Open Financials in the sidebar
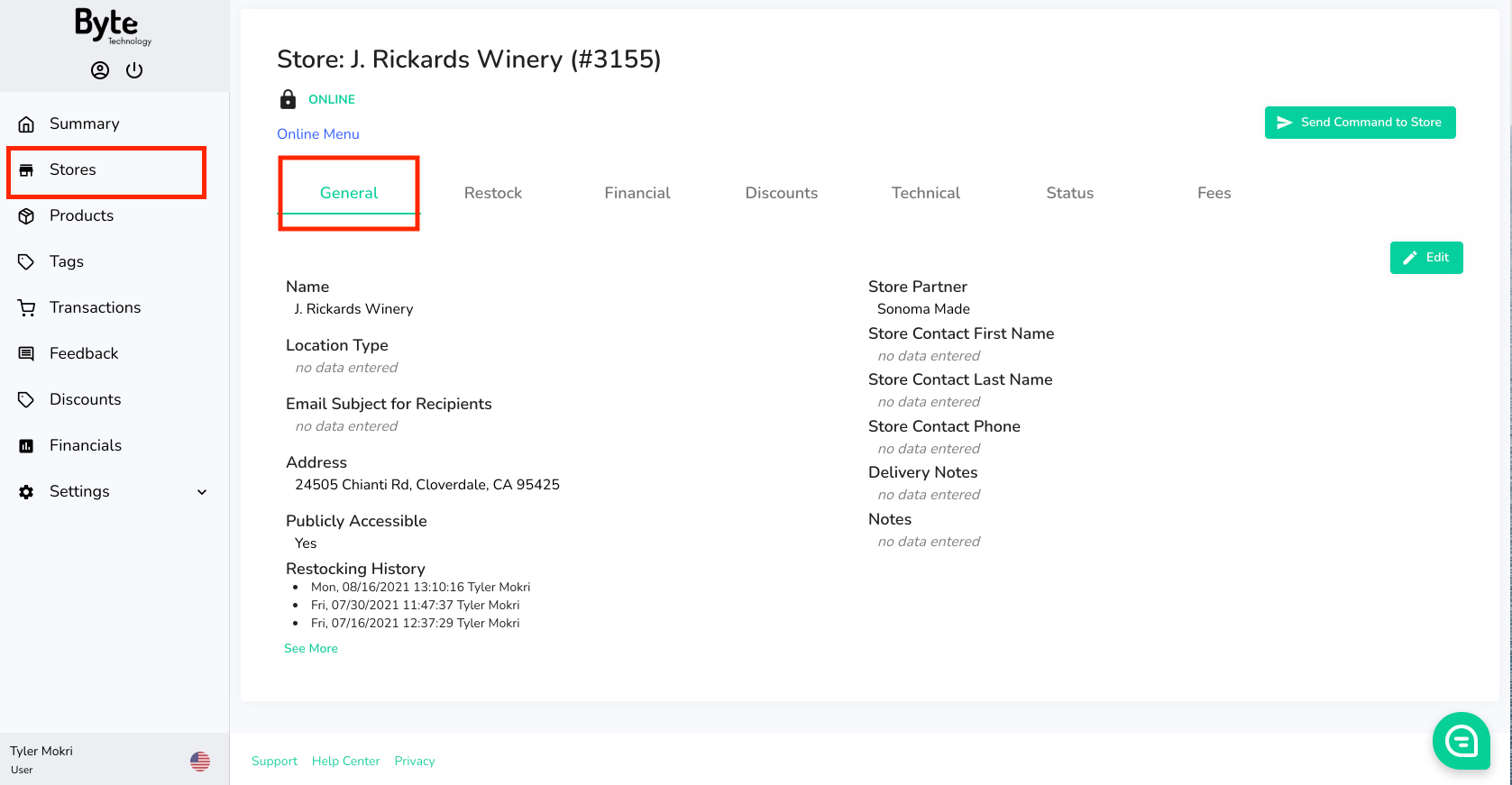 tap(86, 446)
